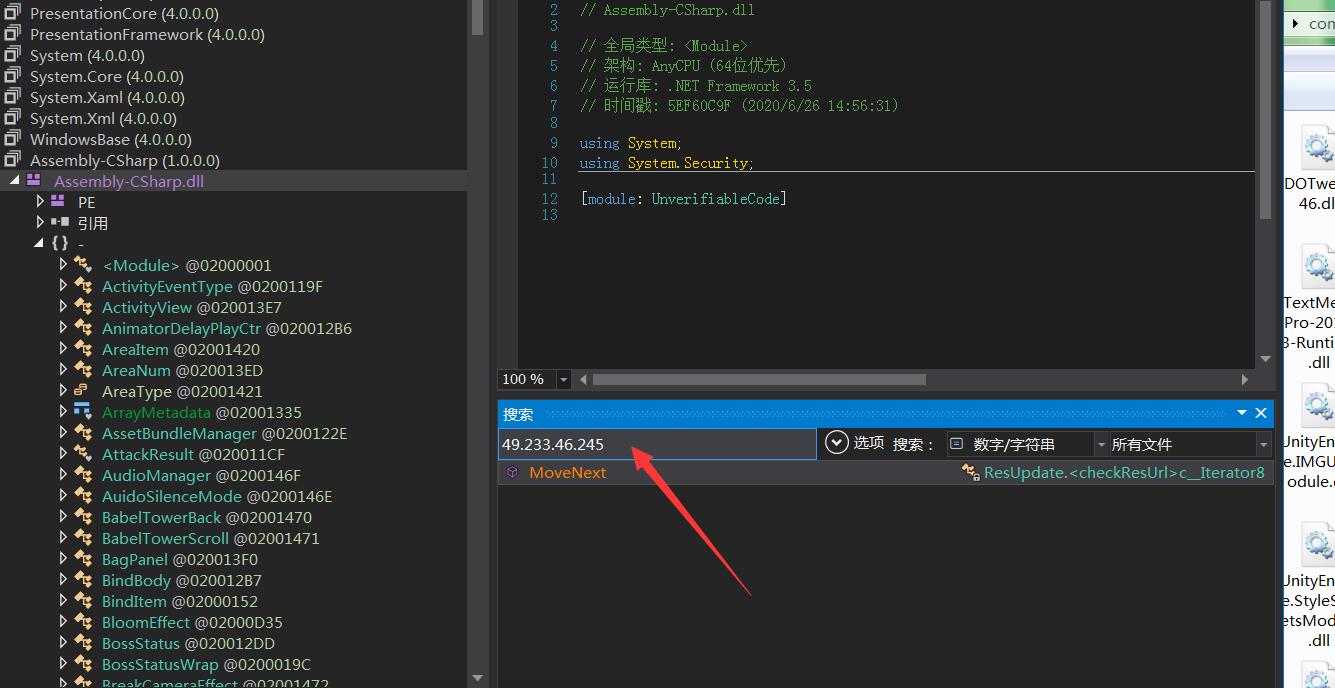This screenshot has width=1335, height=688.
Task: Collapse the Assembly-CSharp.dll node
Action: 14,181
